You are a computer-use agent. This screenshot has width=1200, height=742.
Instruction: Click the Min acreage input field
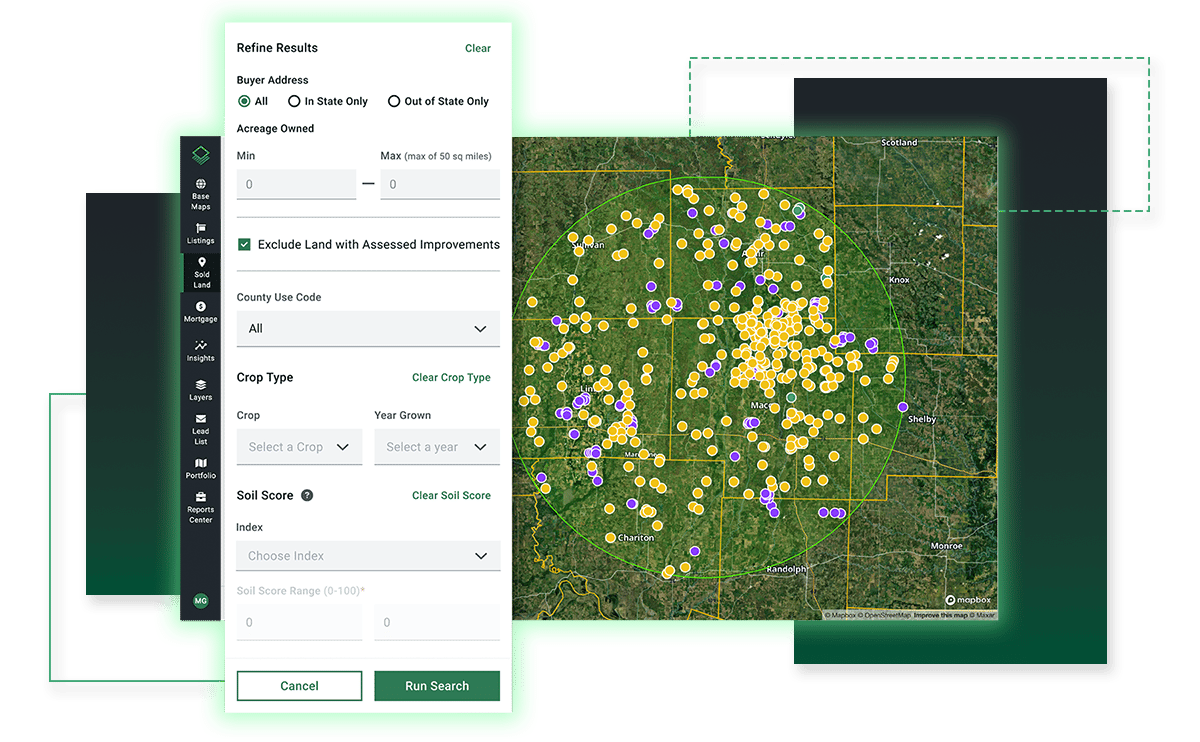point(296,184)
